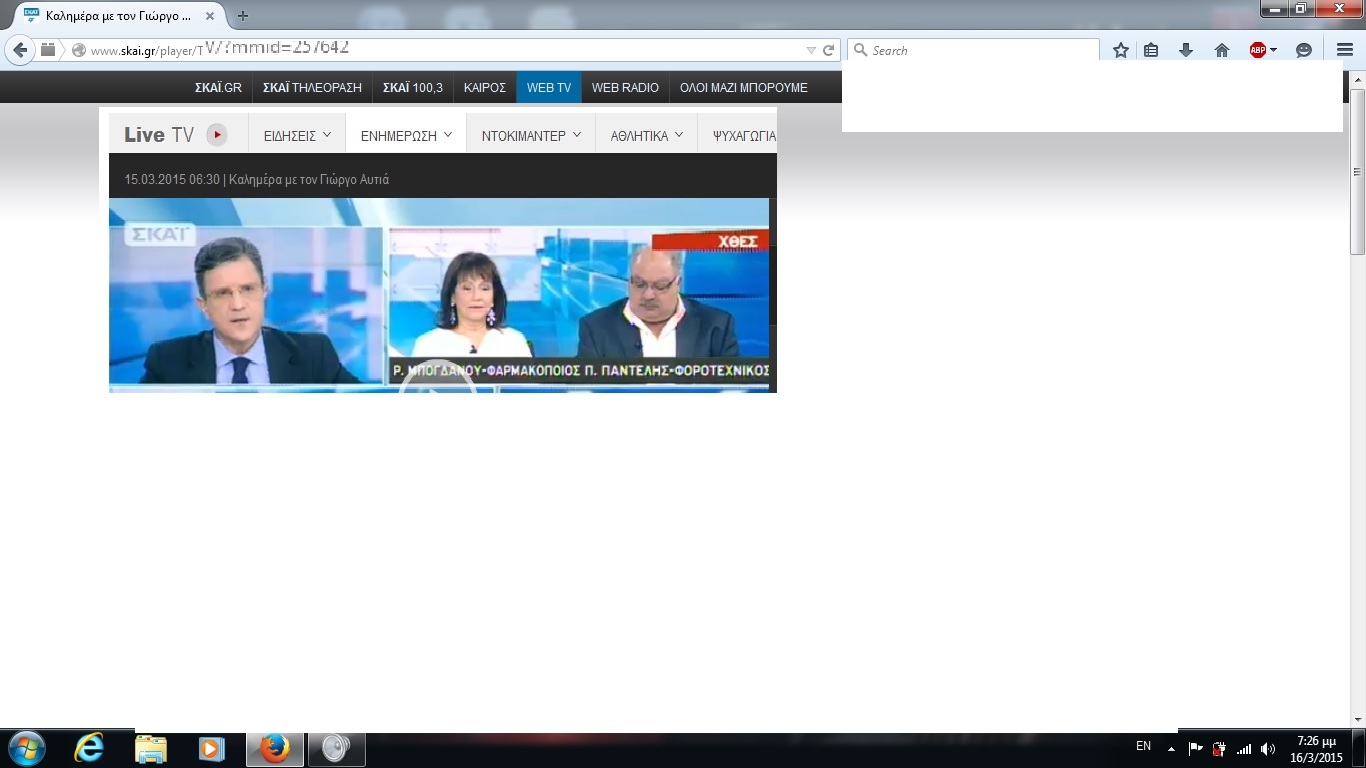The image size is (1366, 768).
Task: Open the smiley chat icon in toolbar
Action: [x=1304, y=50]
